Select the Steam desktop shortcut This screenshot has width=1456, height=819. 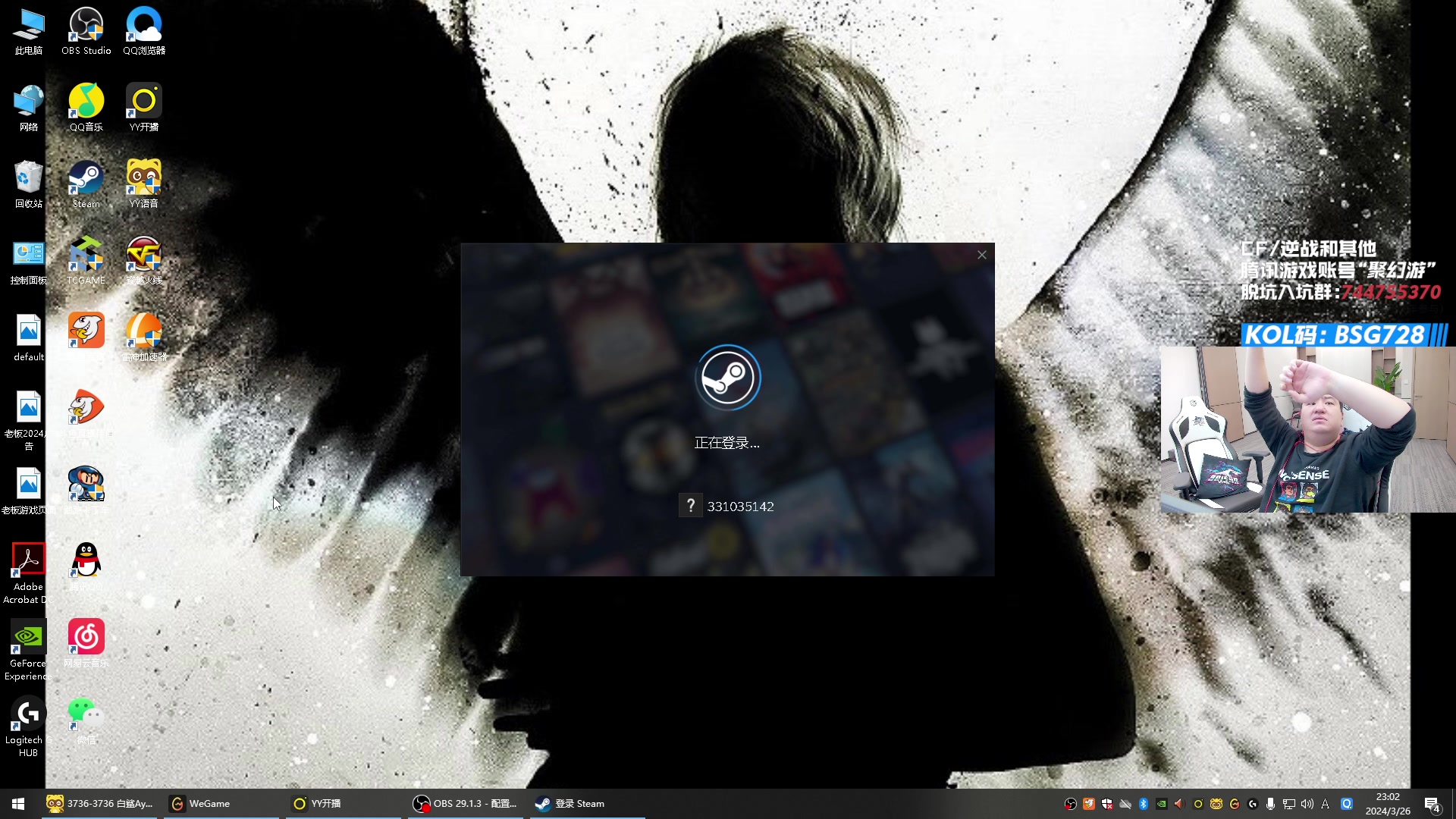coord(86,185)
